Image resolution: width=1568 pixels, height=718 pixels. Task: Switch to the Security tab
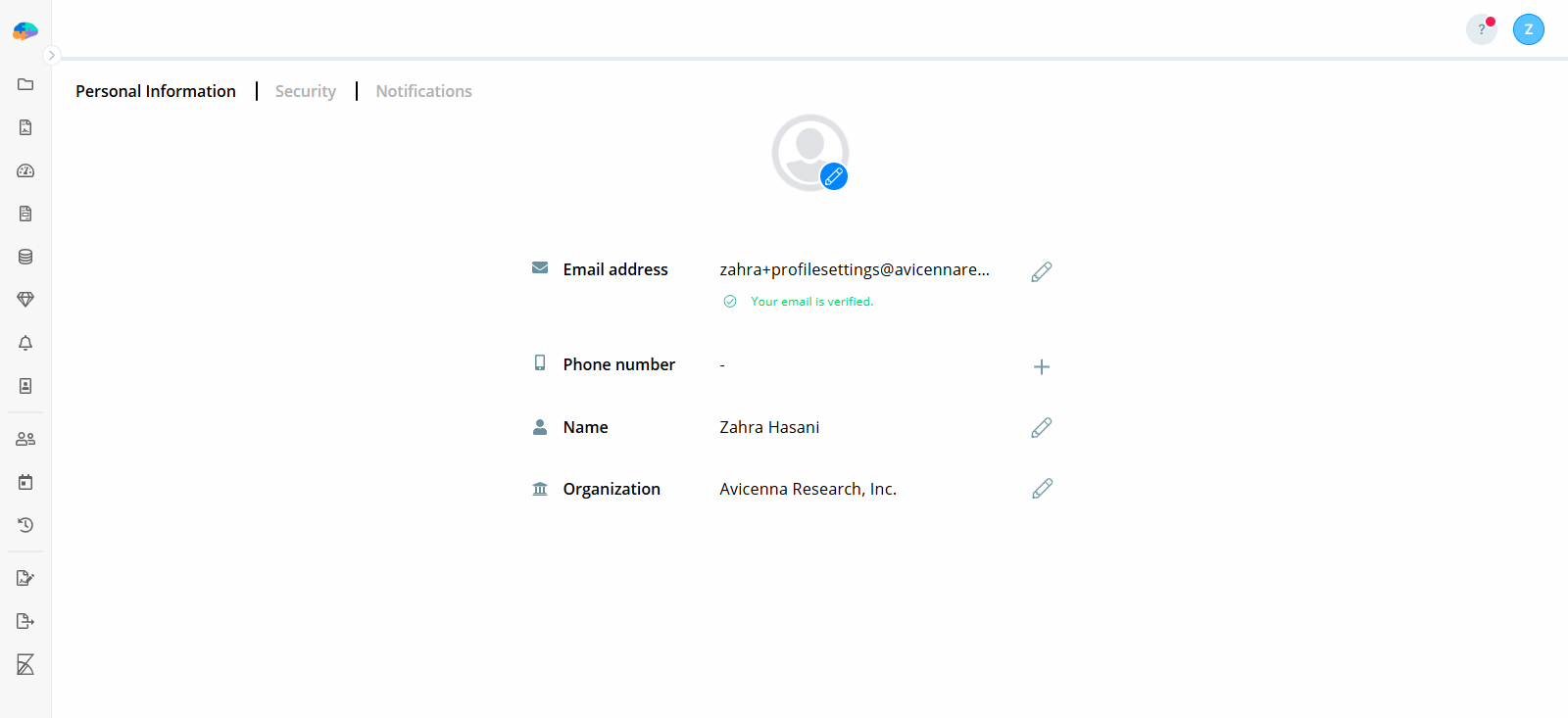(305, 91)
